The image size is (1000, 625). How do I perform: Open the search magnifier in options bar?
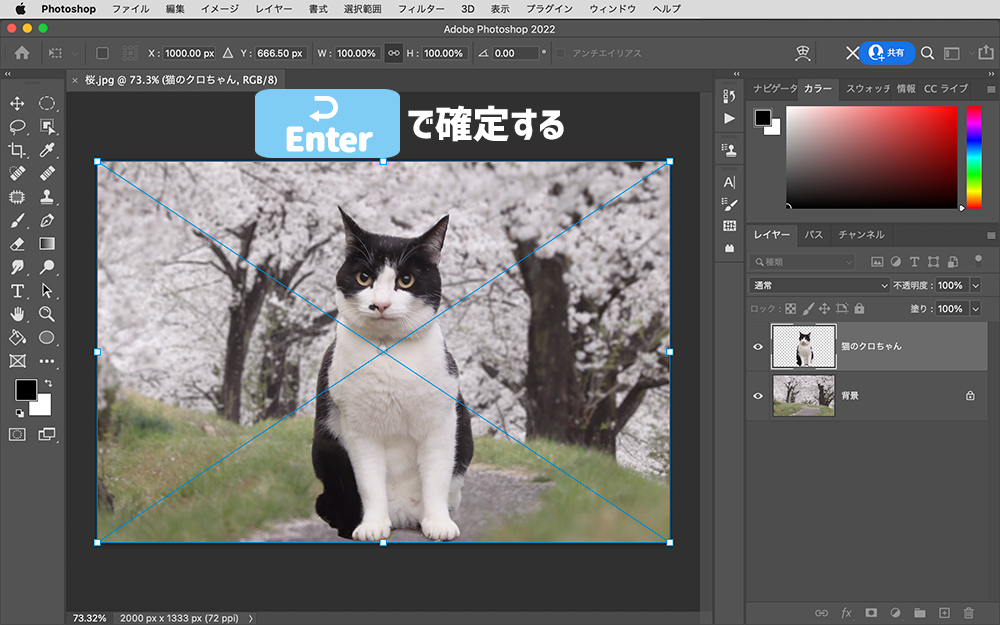click(927, 53)
